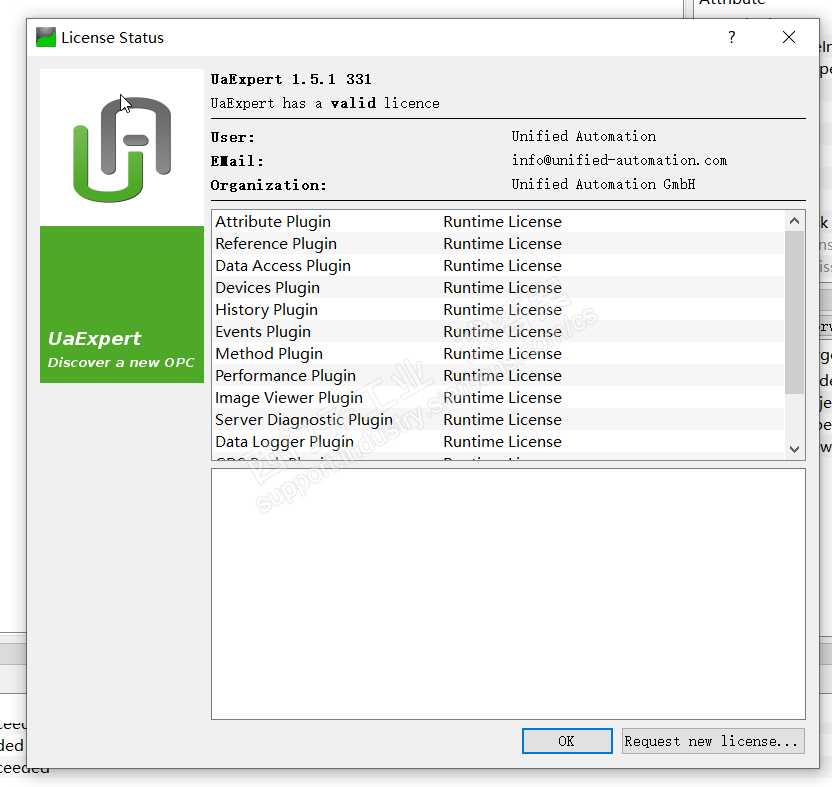Viewport: 832px width, 787px height.
Task: Click the UaExpert logo image
Action: point(122,148)
